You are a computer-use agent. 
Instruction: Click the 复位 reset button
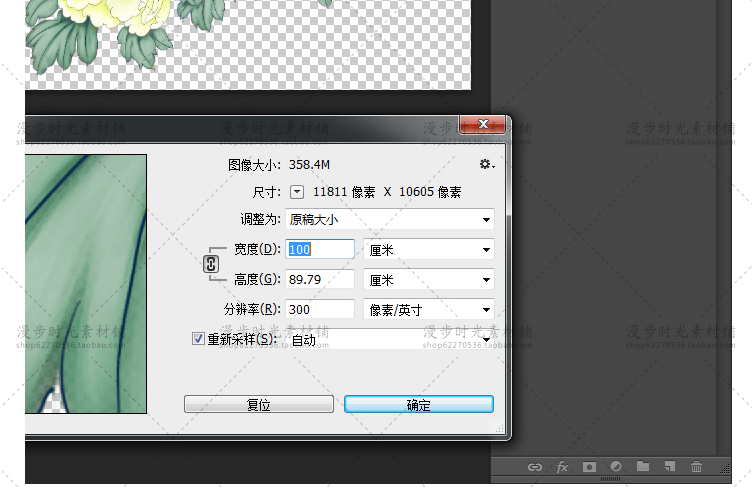[258, 404]
